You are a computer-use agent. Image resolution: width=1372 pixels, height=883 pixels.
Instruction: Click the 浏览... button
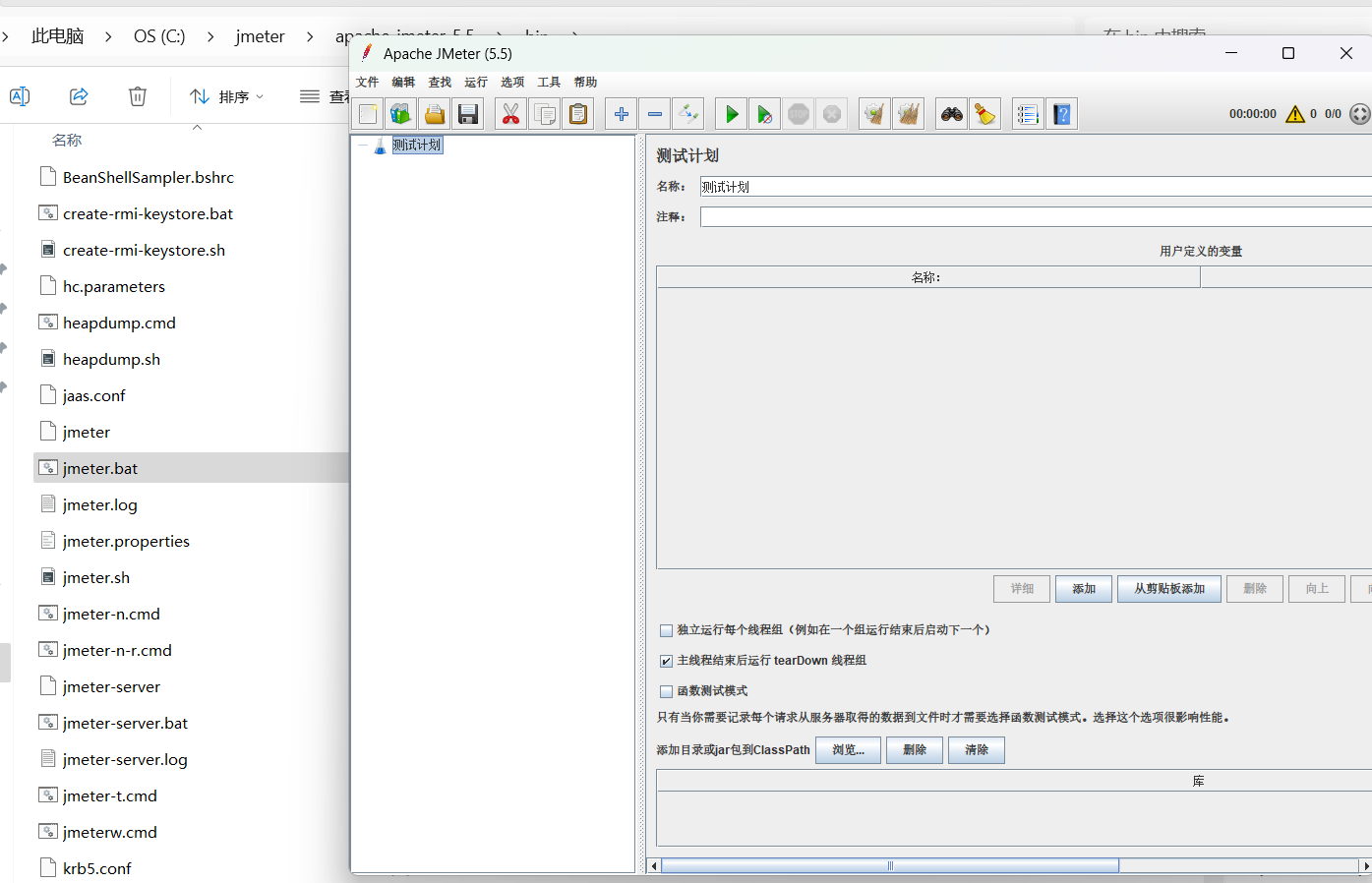point(848,750)
